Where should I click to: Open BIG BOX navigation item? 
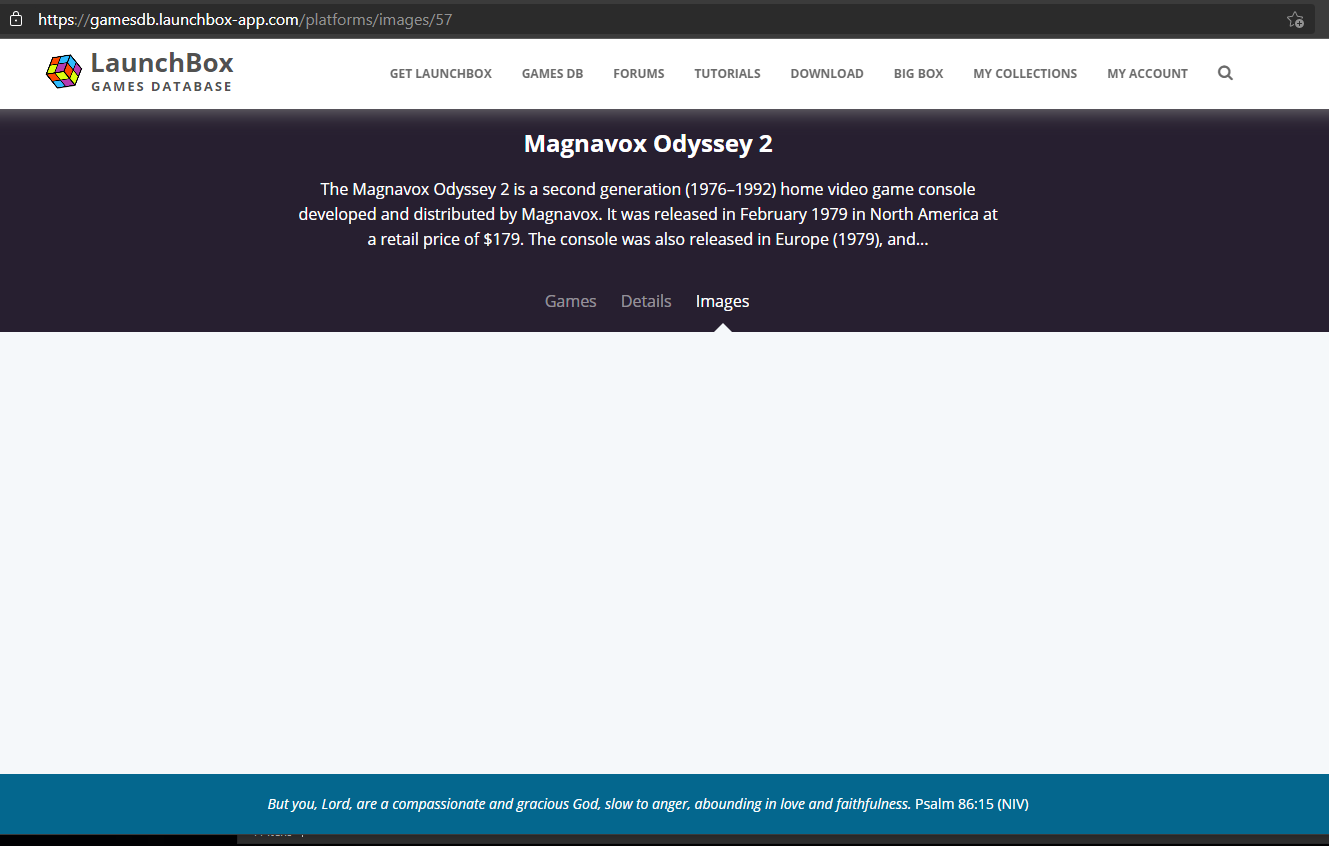[x=919, y=73]
